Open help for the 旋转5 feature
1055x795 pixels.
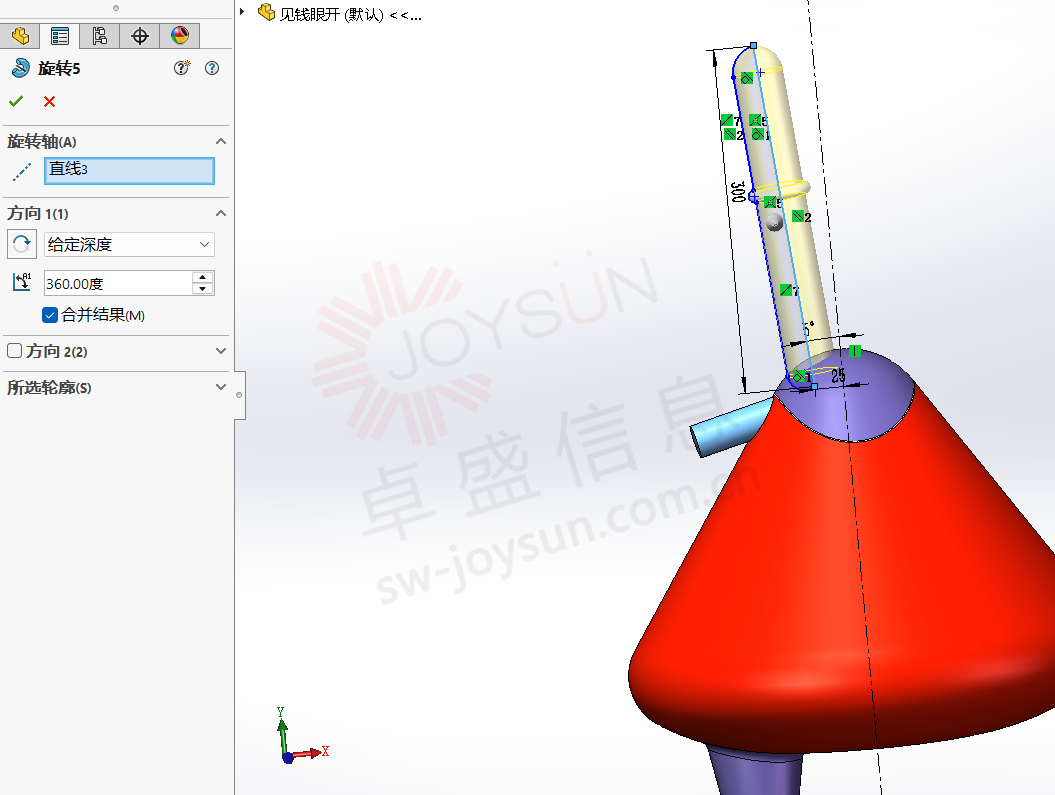211,68
